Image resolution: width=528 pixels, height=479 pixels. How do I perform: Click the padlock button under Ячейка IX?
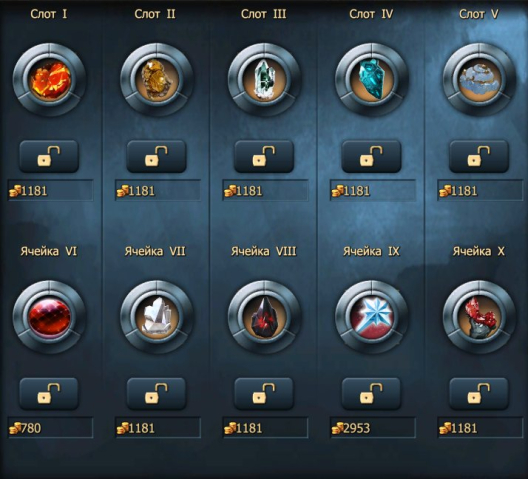[371, 394]
